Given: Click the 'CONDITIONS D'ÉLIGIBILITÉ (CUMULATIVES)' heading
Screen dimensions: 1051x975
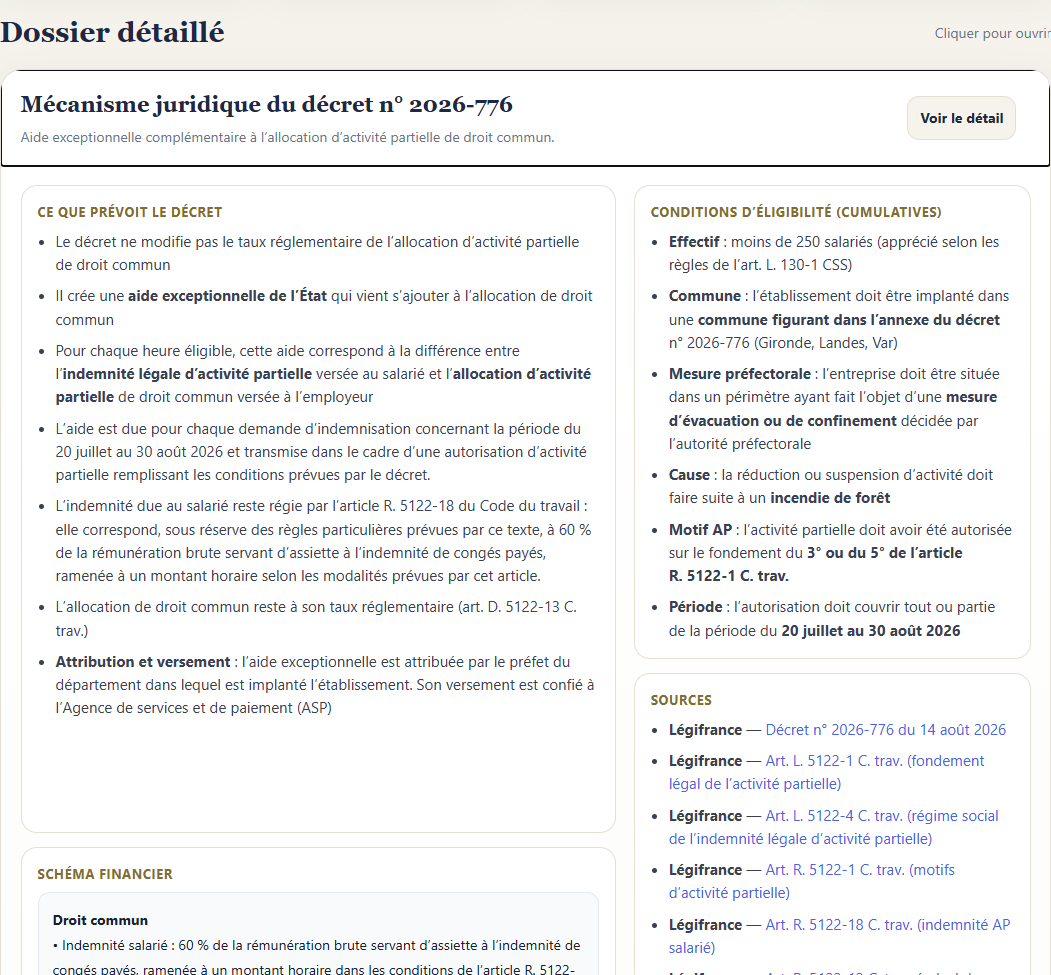Looking at the screenshot, I should (x=796, y=212).
